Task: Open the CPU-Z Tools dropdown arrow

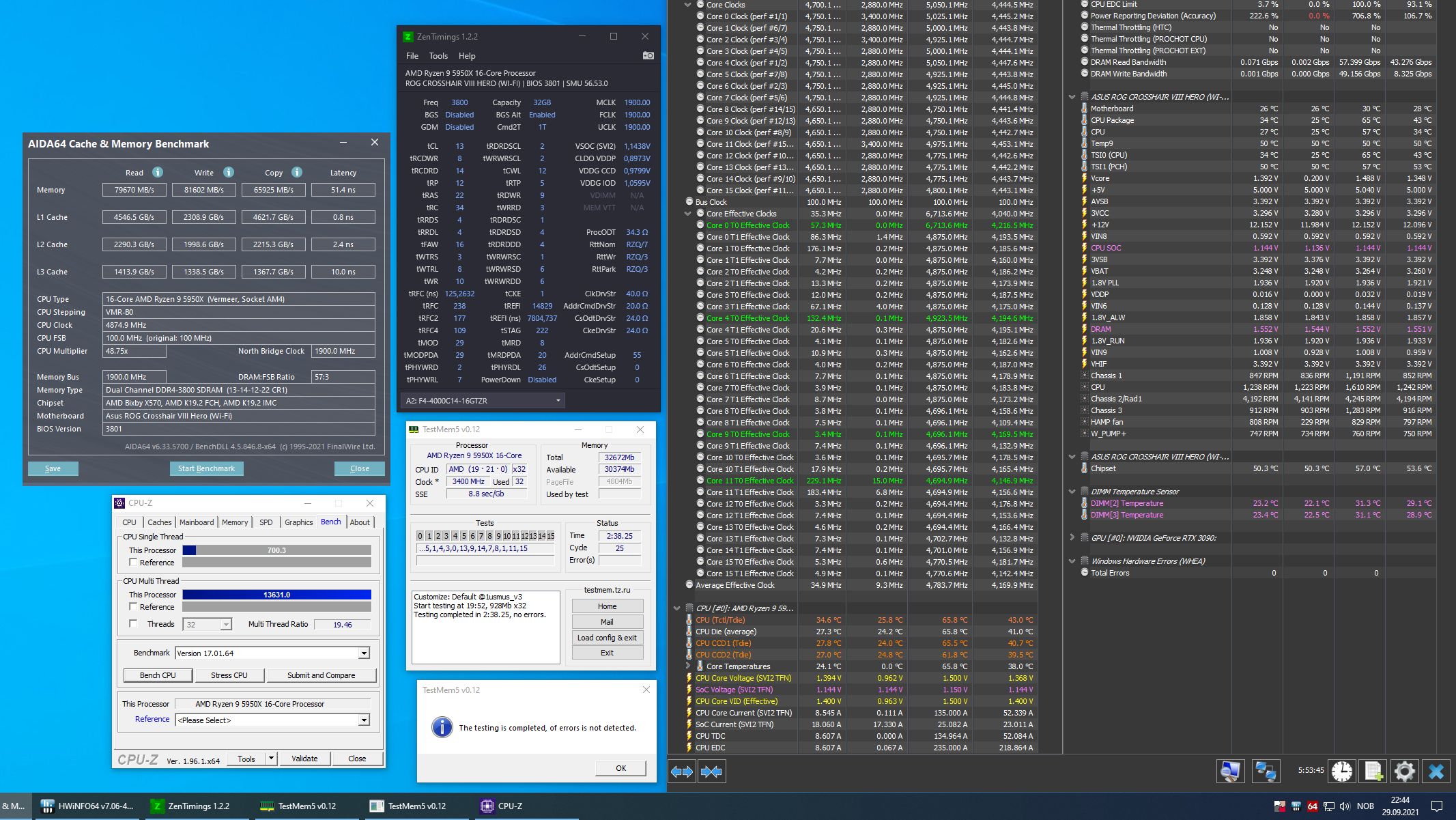Action: tap(271, 759)
